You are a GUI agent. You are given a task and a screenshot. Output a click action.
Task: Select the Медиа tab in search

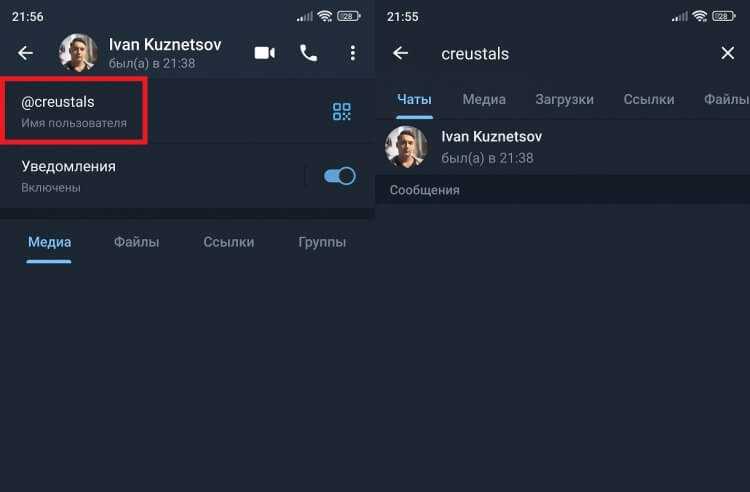[x=484, y=99]
